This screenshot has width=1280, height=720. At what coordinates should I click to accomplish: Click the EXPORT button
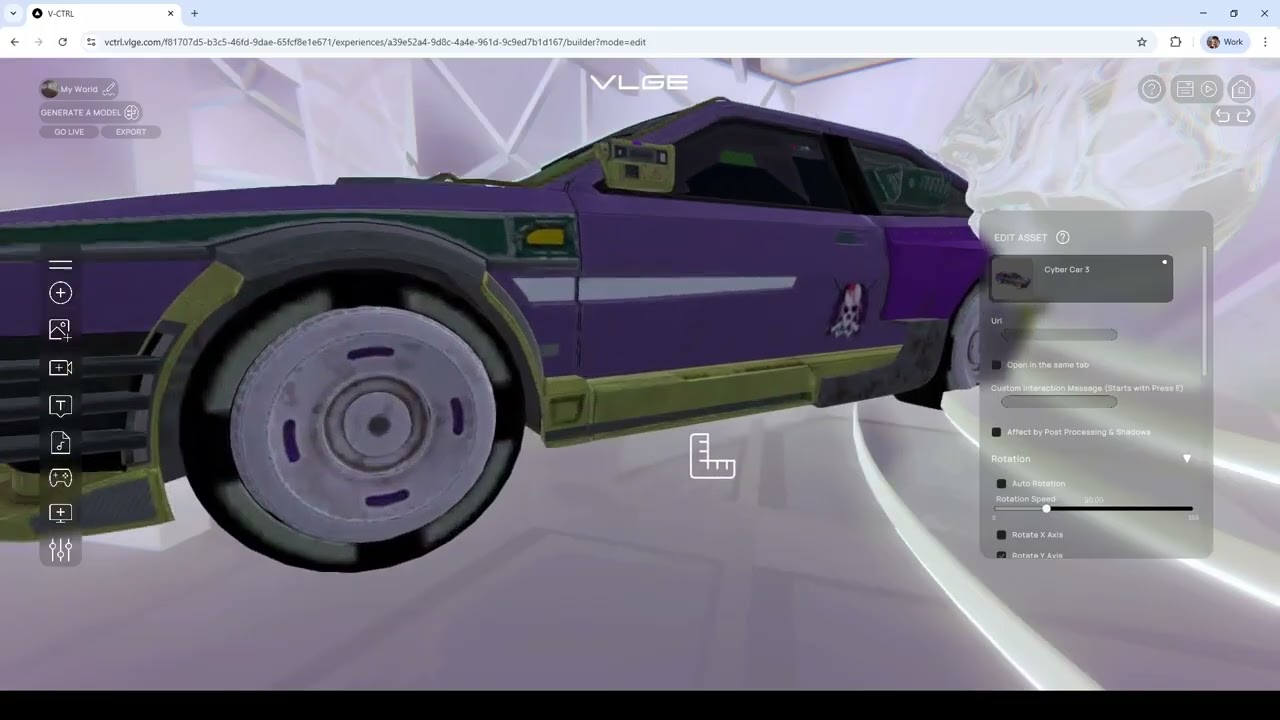click(x=131, y=132)
